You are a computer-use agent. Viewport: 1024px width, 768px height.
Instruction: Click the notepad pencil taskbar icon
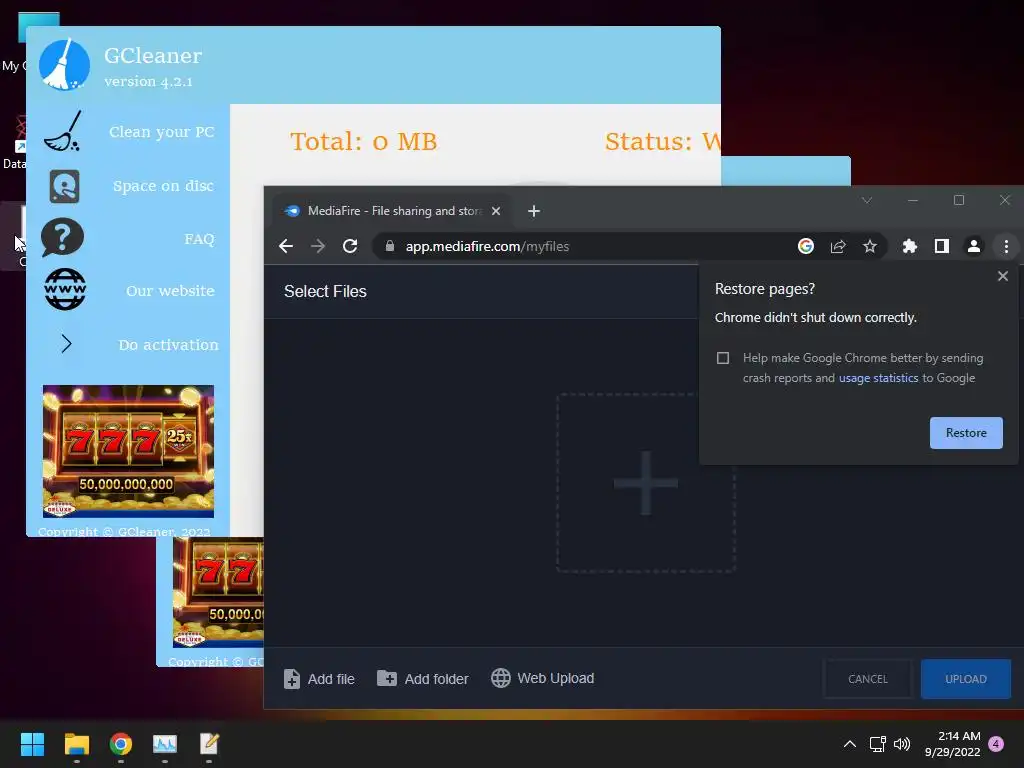pyautogui.click(x=209, y=744)
